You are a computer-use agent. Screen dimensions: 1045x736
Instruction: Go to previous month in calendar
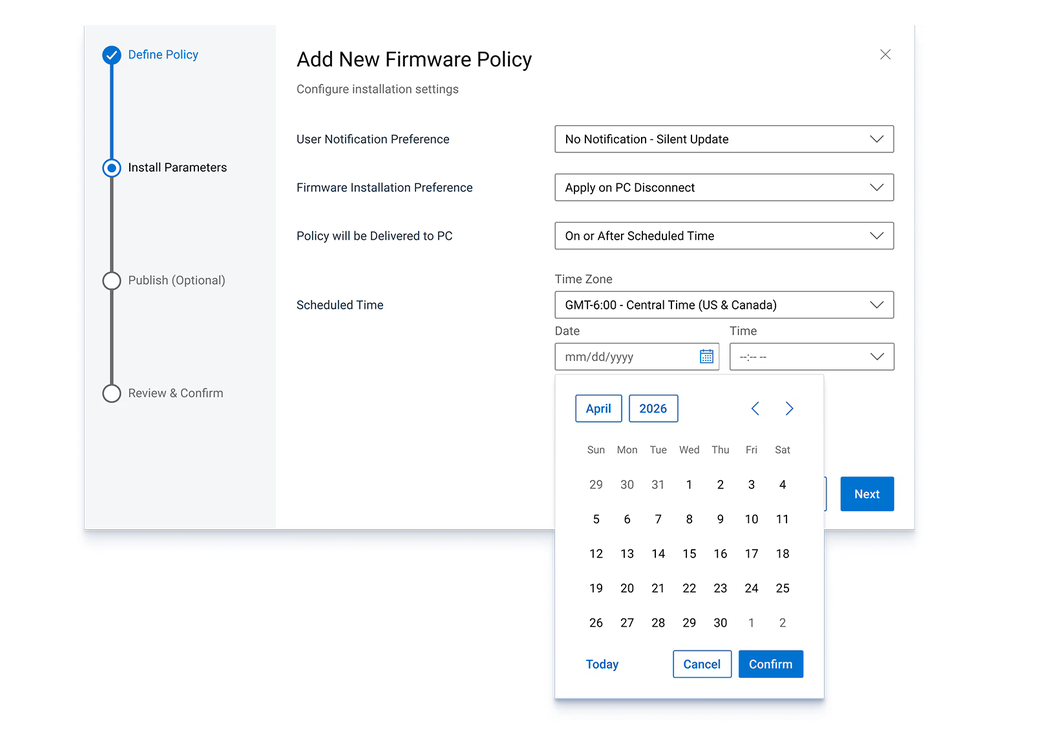[x=755, y=409]
